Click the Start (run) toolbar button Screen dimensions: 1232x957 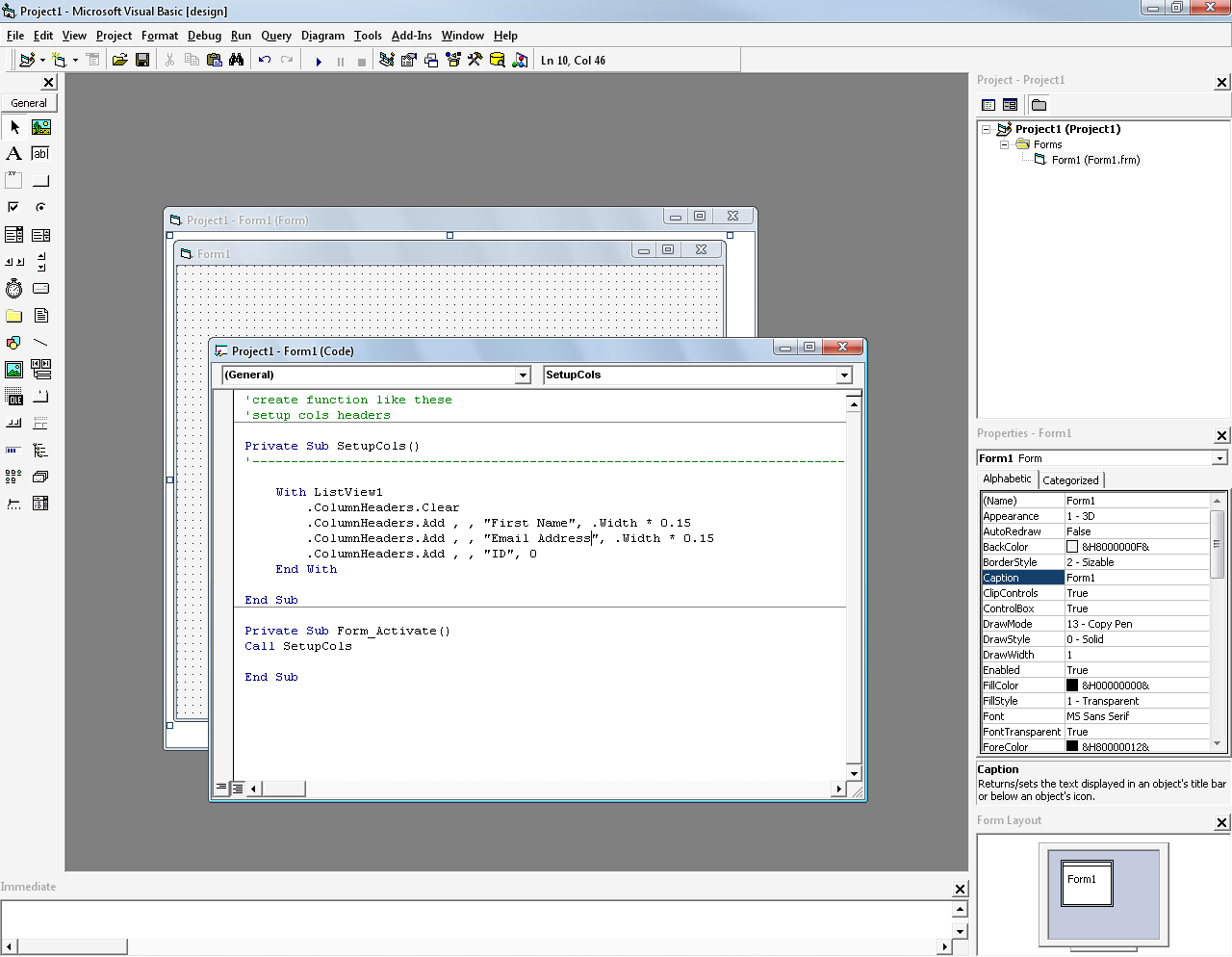click(319, 61)
